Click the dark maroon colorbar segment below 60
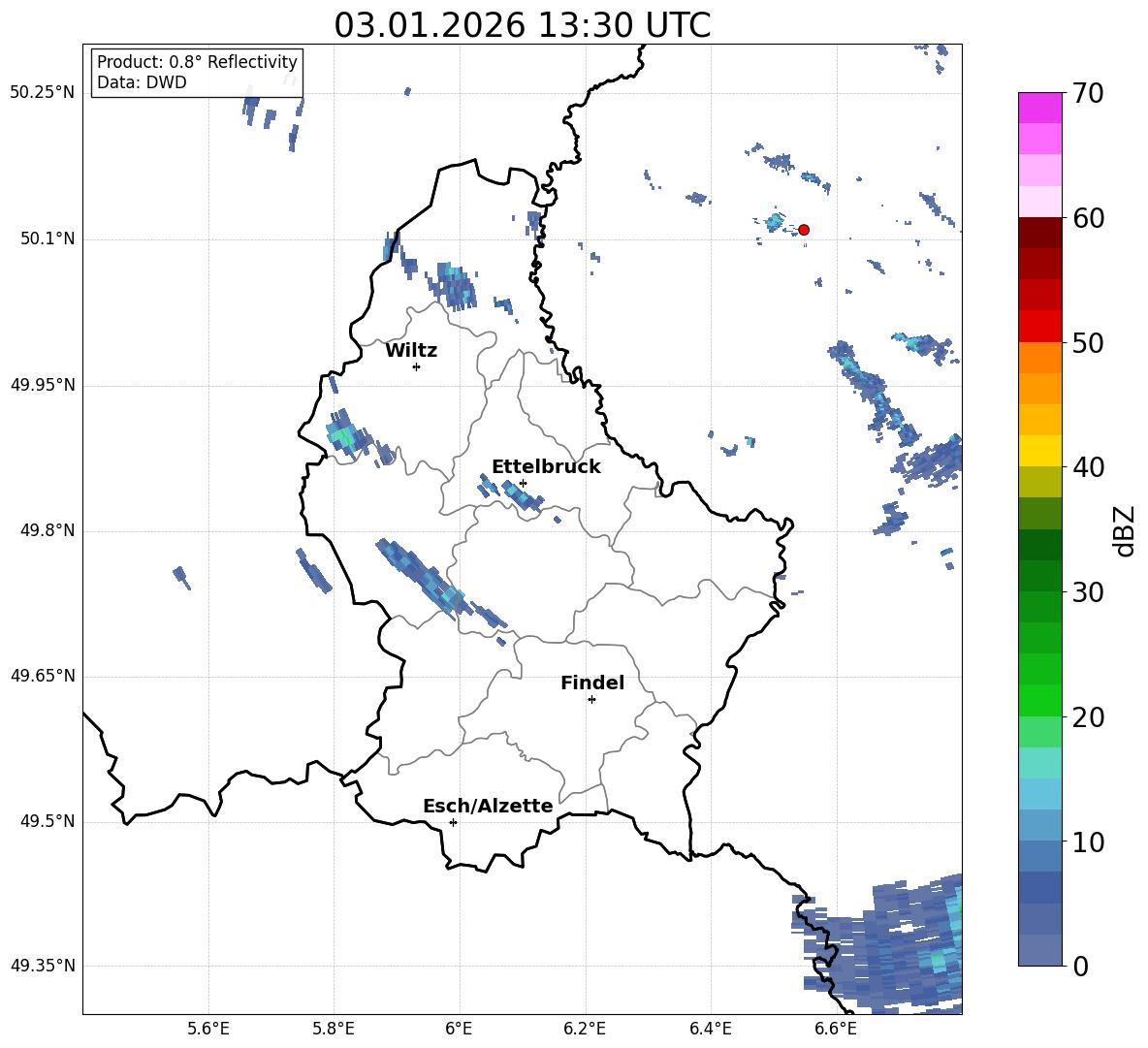Image resolution: width=1148 pixels, height=1048 pixels. pyautogui.click(x=1040, y=233)
